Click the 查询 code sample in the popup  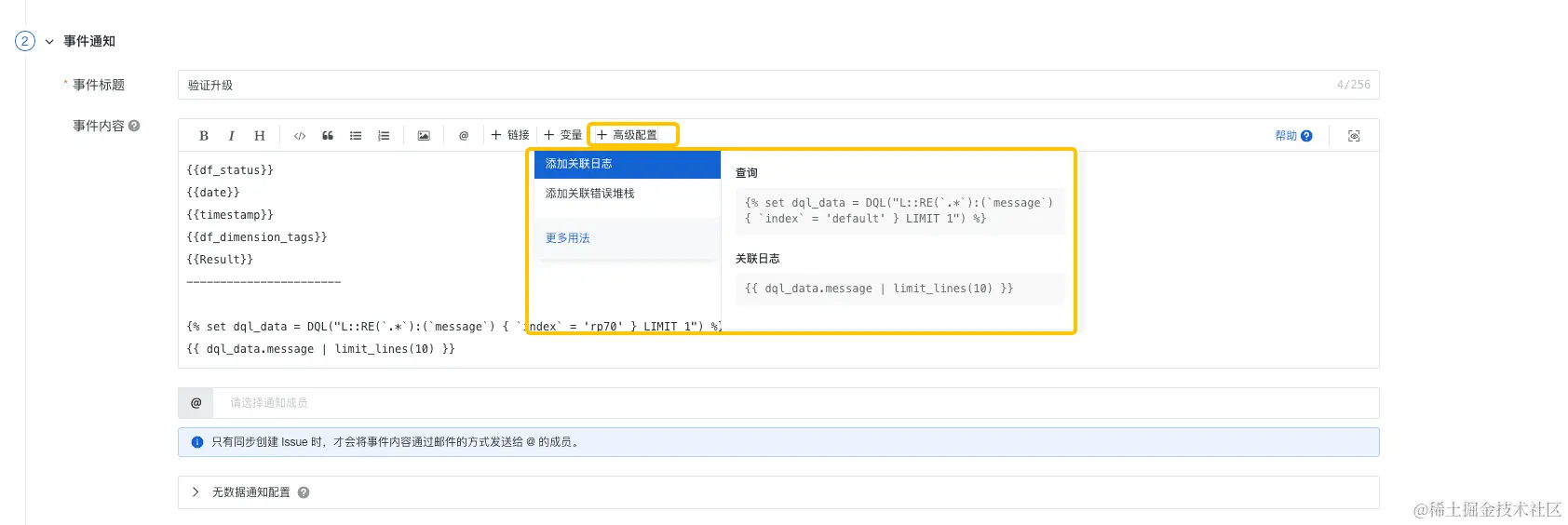pyautogui.click(x=899, y=210)
